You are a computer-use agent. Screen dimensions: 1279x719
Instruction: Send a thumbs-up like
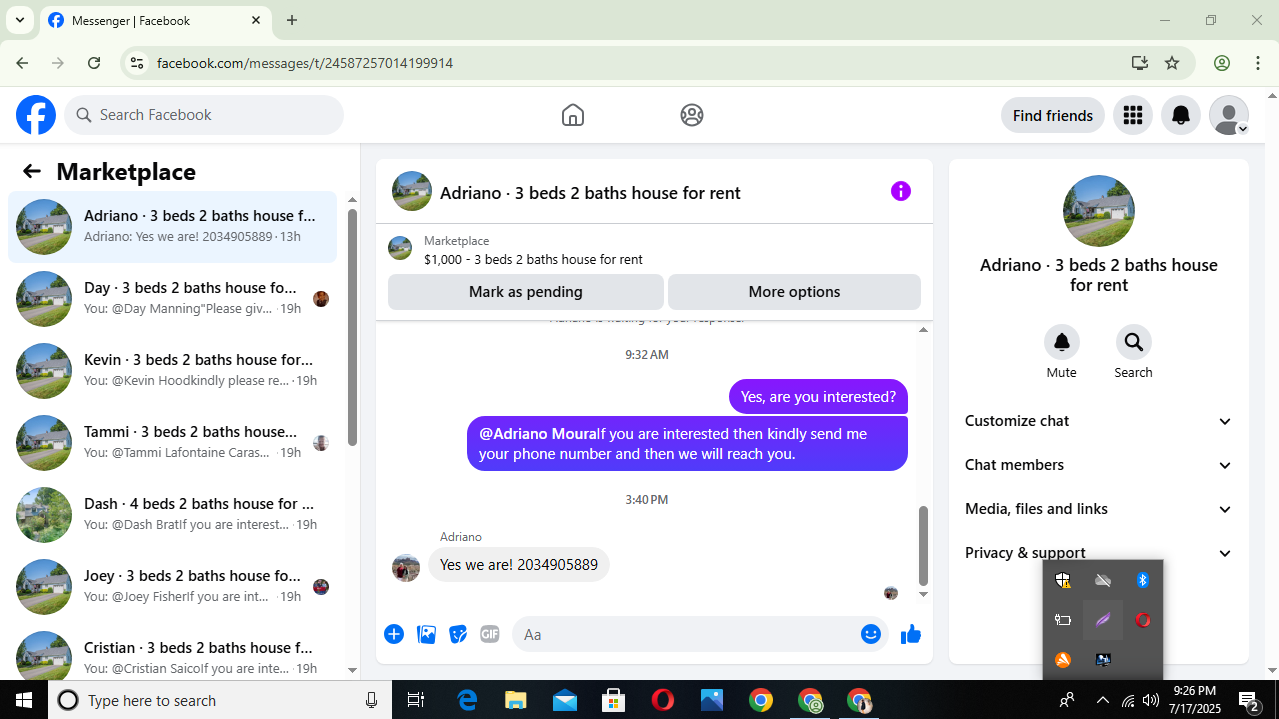pyautogui.click(x=911, y=634)
